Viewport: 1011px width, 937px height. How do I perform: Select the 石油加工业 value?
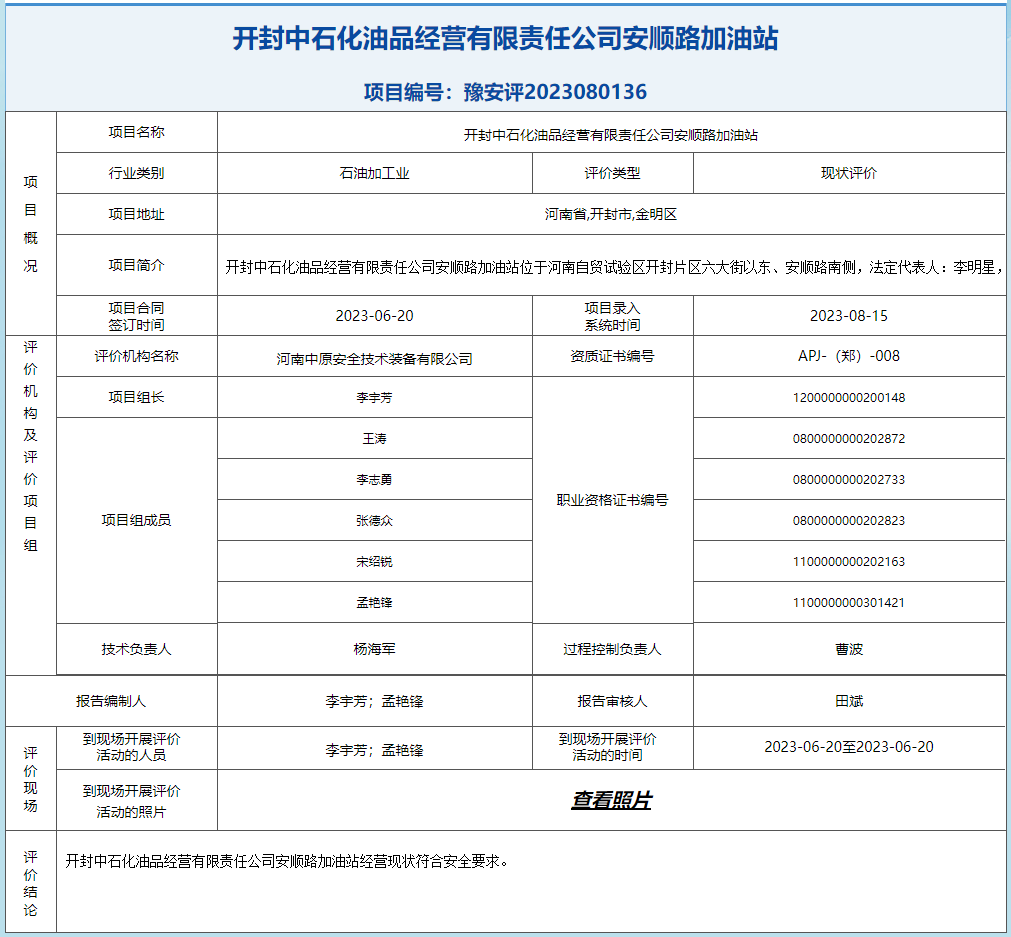pos(375,173)
